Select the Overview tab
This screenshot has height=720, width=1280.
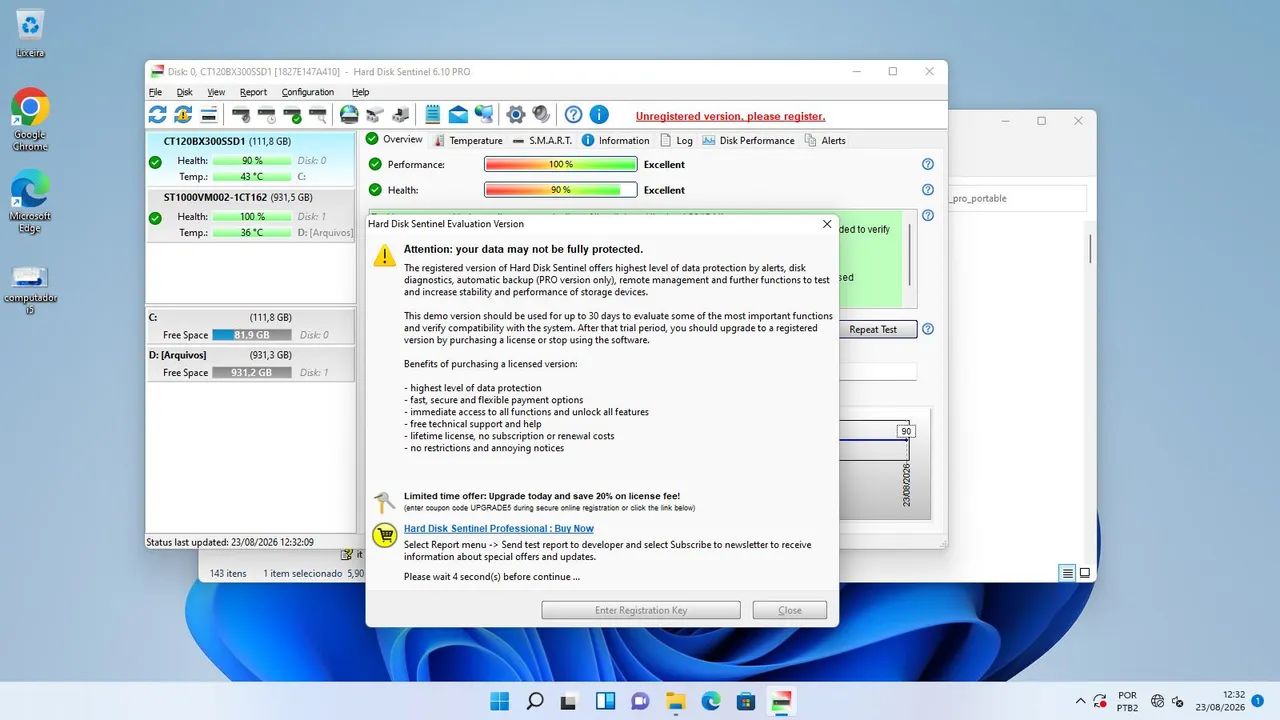pyautogui.click(x=394, y=140)
